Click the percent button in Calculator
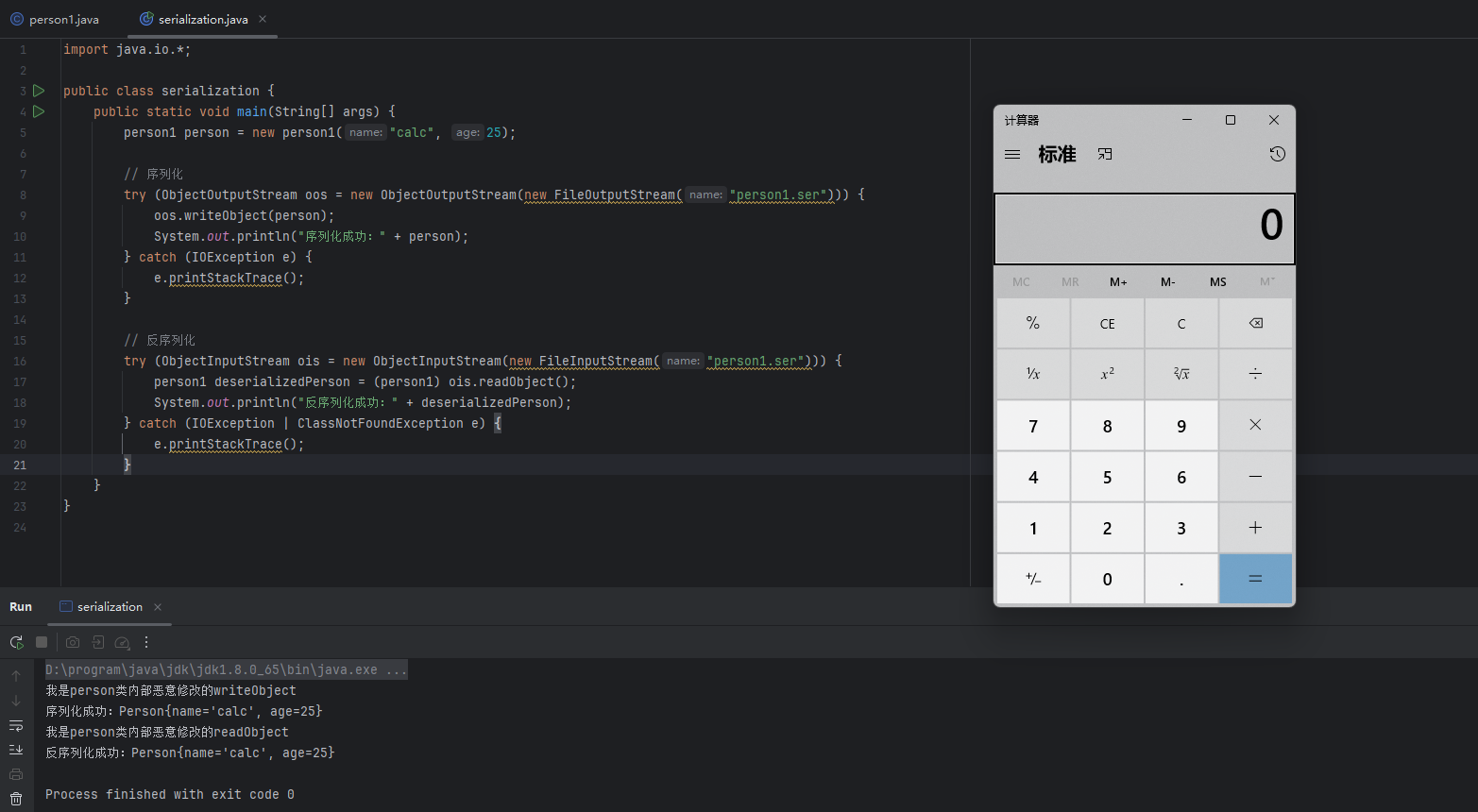The height and width of the screenshot is (812, 1478). 1033,324
